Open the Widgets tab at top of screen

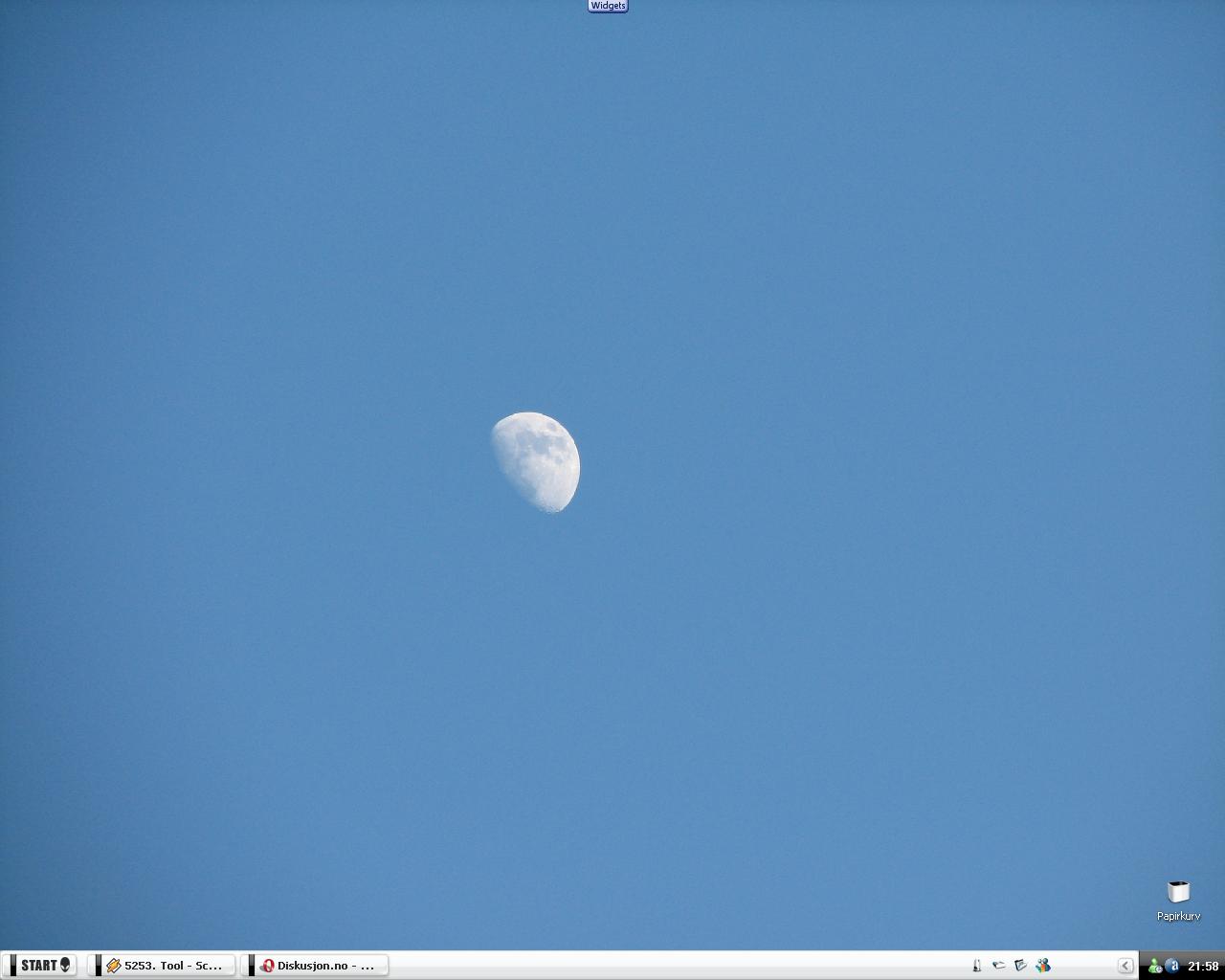pyautogui.click(x=608, y=6)
